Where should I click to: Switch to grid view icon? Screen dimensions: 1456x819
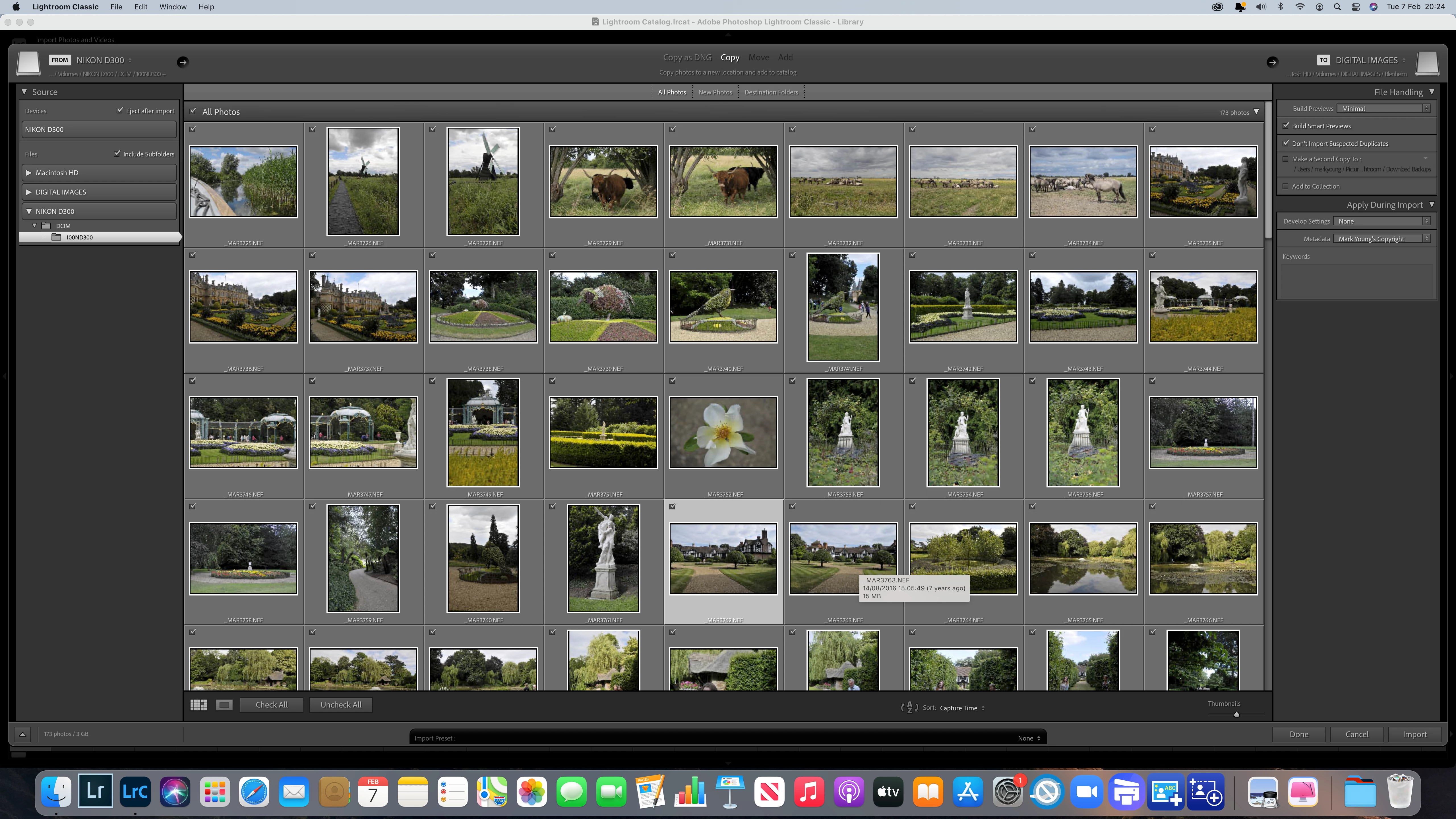pos(198,705)
